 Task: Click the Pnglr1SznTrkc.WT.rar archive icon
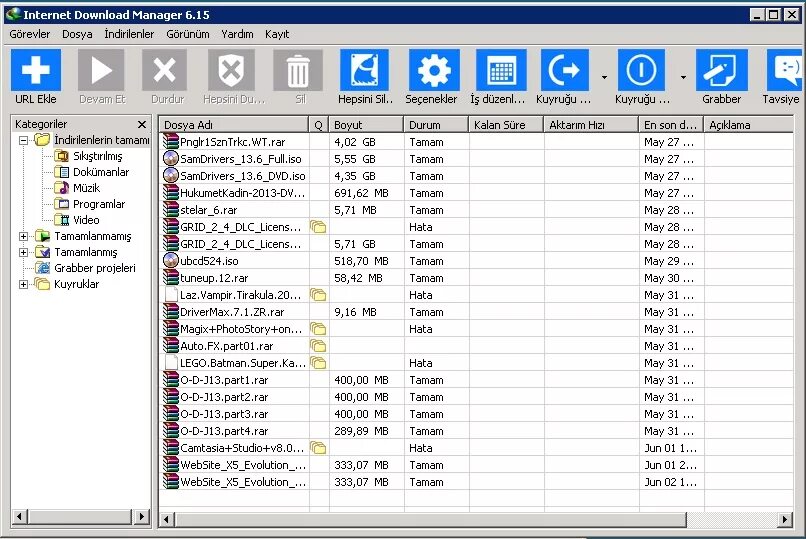(x=171, y=141)
